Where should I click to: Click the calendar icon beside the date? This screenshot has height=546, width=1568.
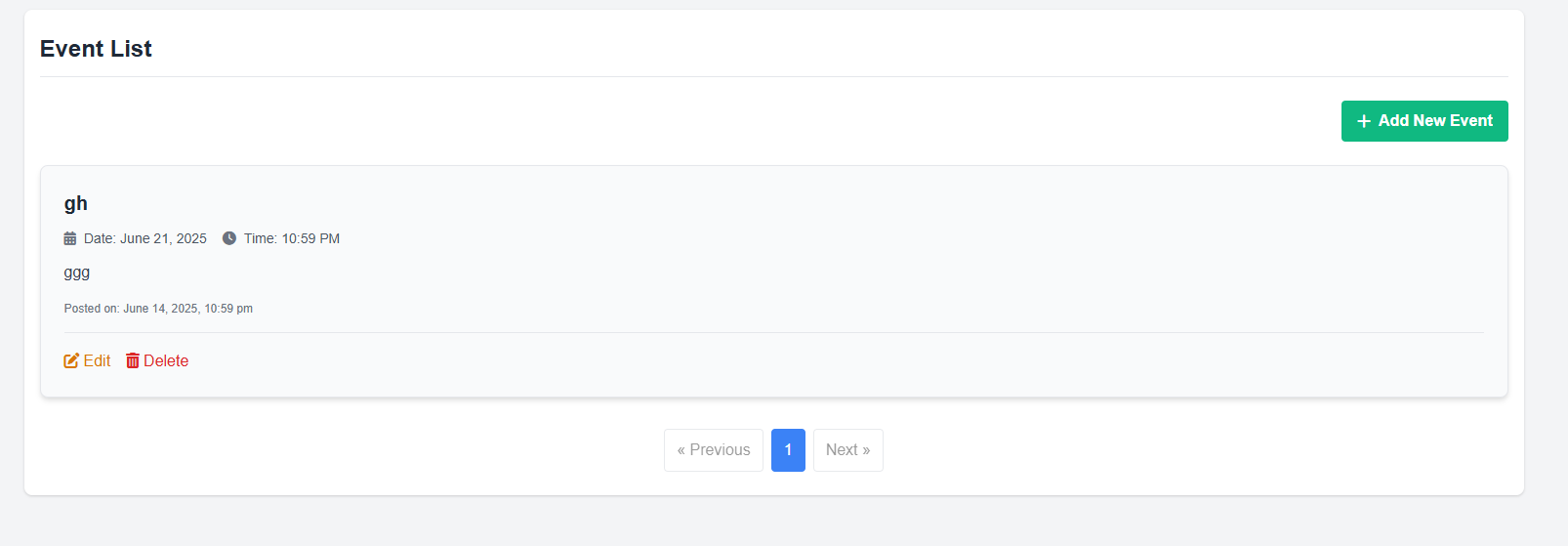coord(70,238)
